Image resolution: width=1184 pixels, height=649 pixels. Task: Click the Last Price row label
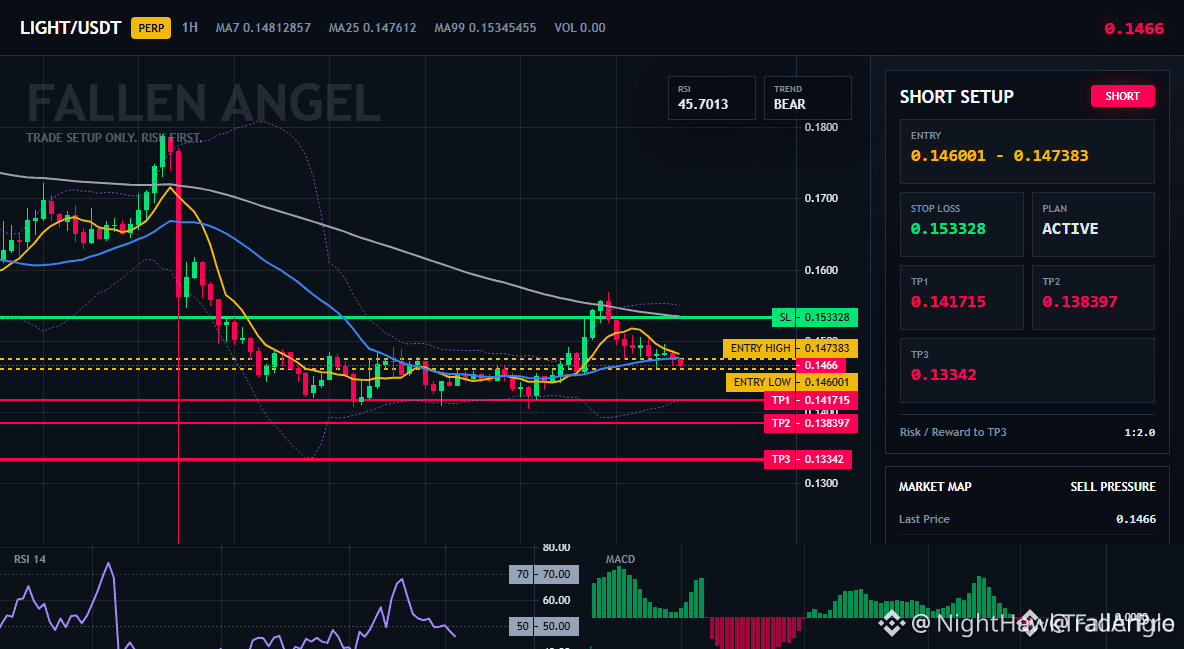tap(924, 519)
